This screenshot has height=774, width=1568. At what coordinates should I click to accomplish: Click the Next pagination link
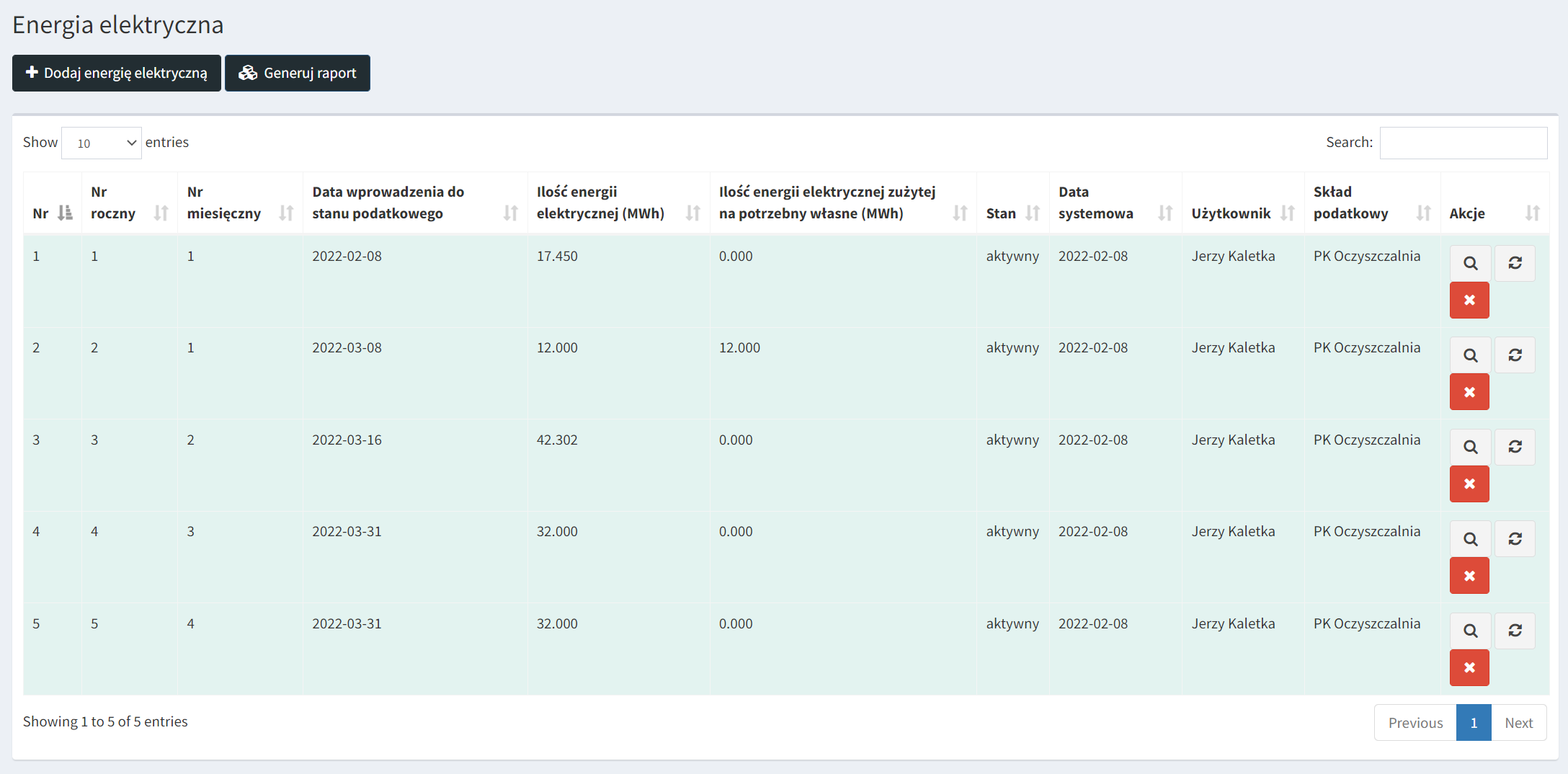pyautogui.click(x=1518, y=723)
